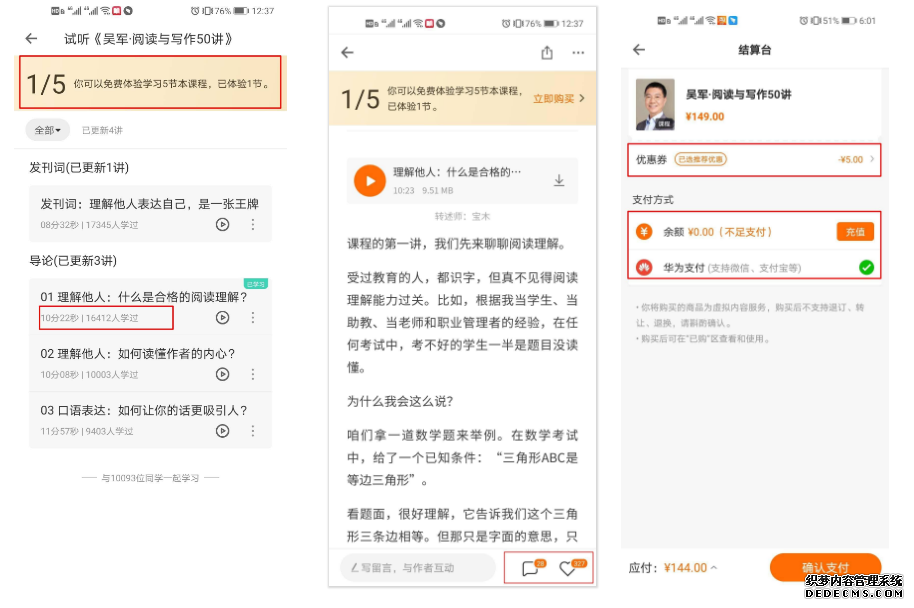Open the three-dot overflow menu on lesson page
The height and width of the screenshot is (608, 914).
click(578, 52)
